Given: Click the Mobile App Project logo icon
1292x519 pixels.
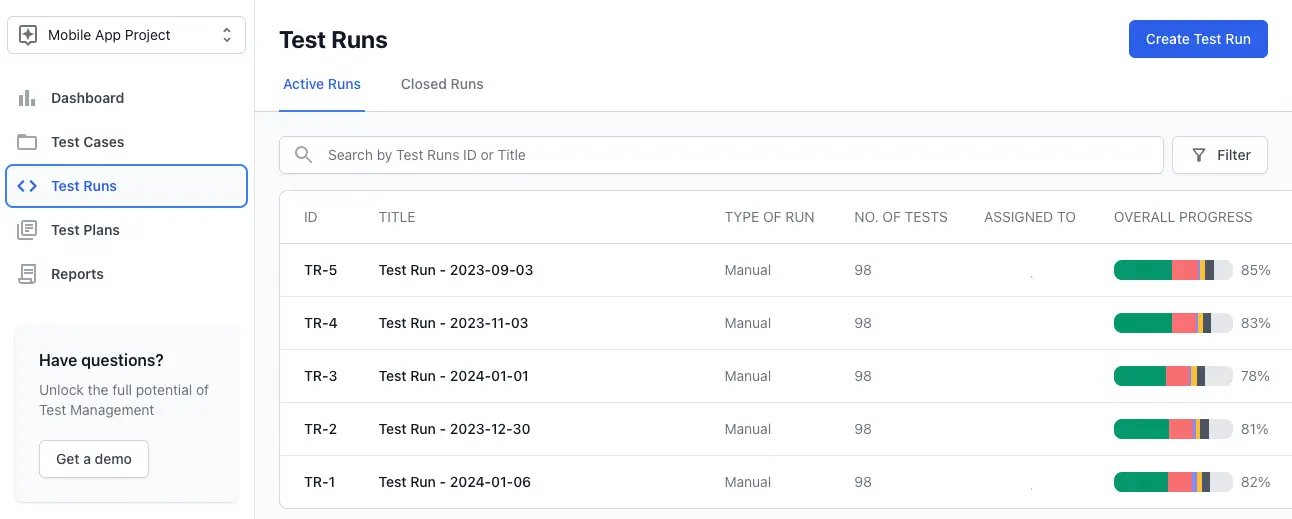Looking at the screenshot, I should tap(29, 35).
